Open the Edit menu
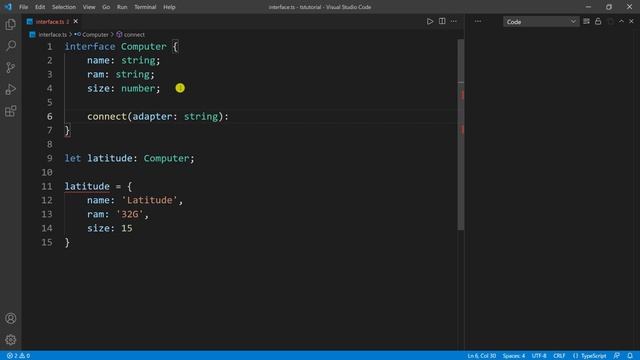640x360 pixels. 40,7
